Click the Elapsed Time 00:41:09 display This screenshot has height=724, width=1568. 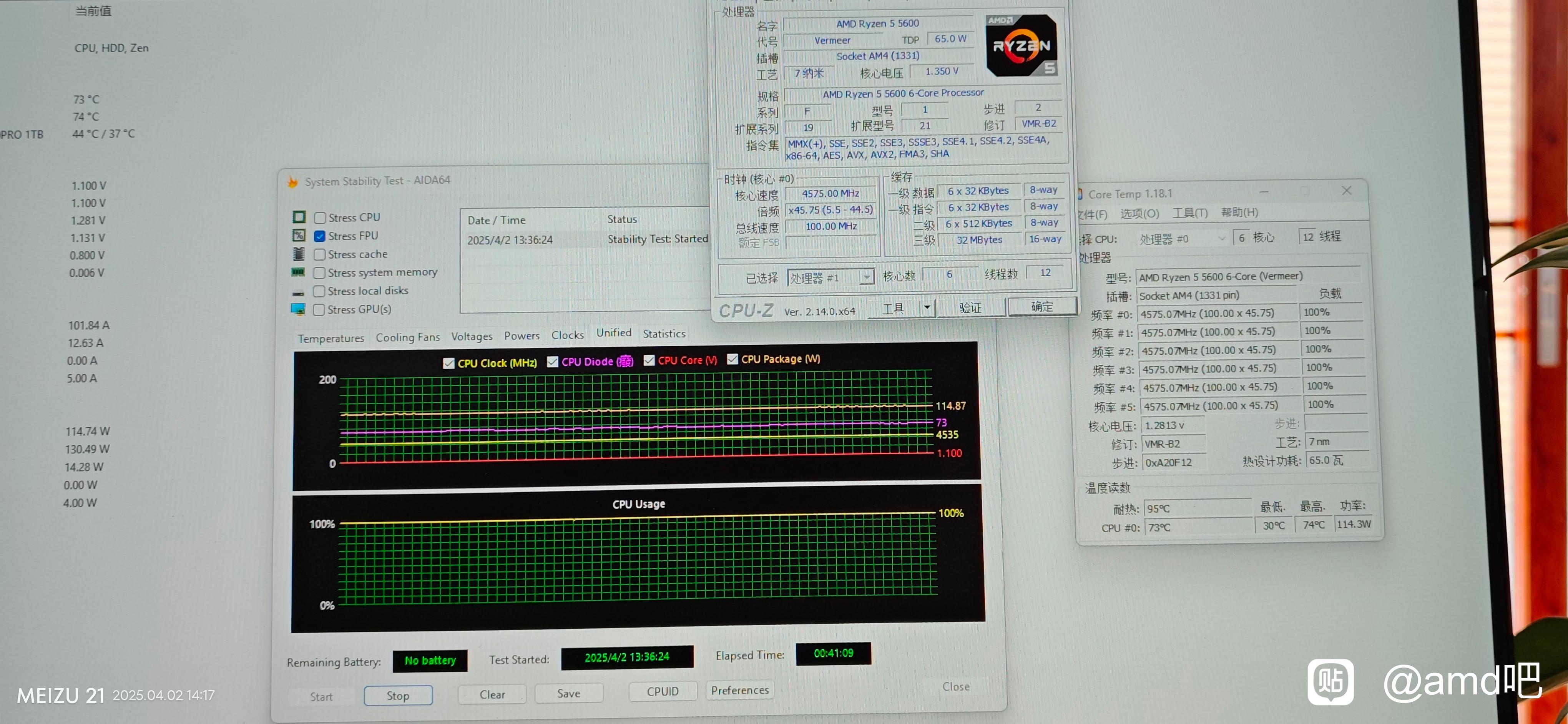(x=833, y=653)
